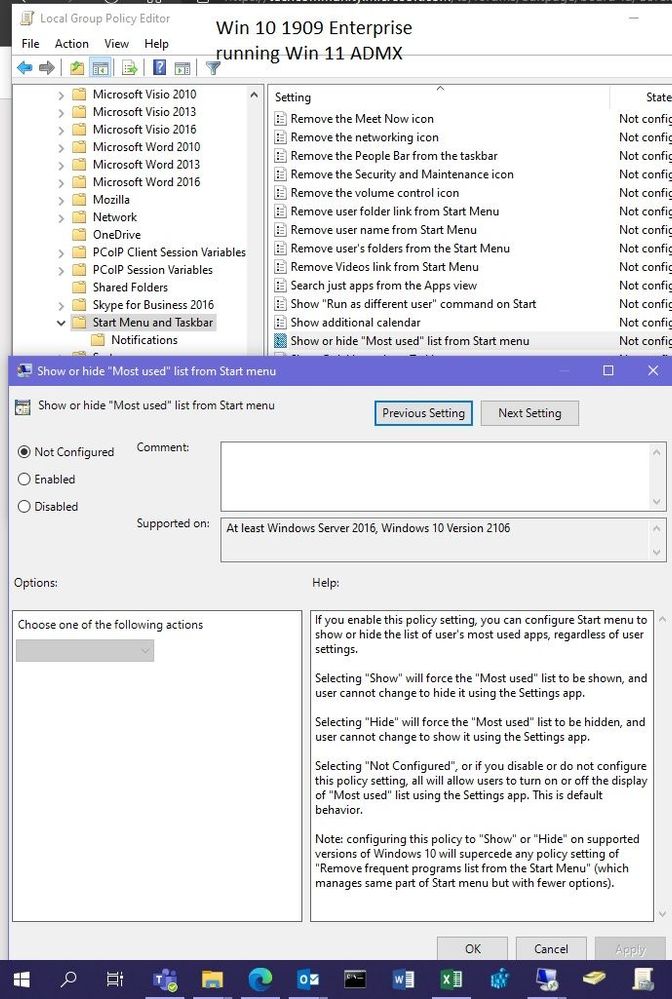Screen dimensions: 672x999
Task: Toggle the Show/Hide Console Tree icon
Action: (100, 68)
